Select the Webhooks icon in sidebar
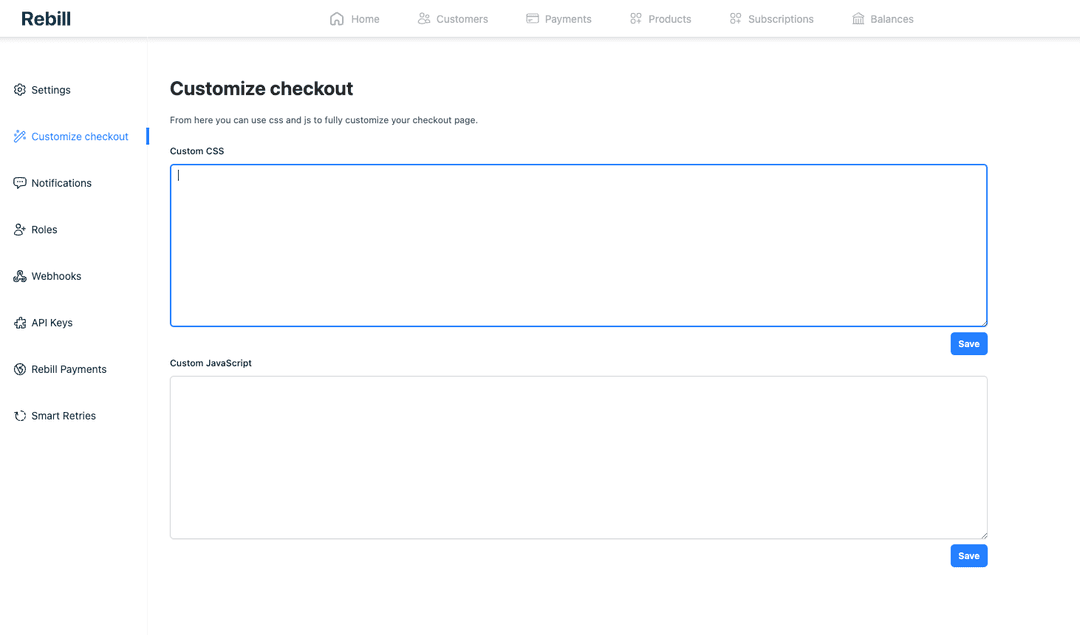This screenshot has height=635, width=1080. point(19,276)
